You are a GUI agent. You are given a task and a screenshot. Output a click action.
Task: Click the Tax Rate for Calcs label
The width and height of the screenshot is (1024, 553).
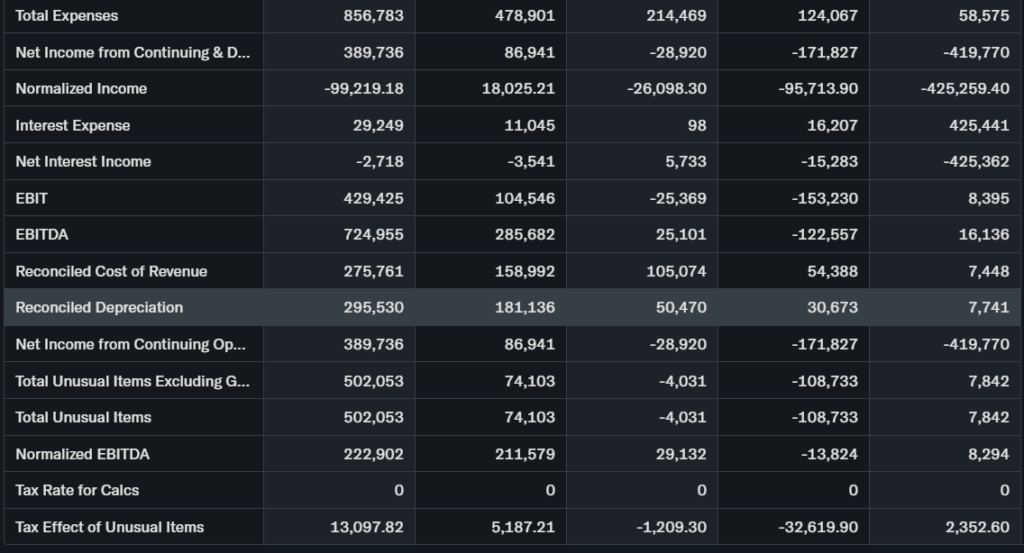tap(77, 490)
